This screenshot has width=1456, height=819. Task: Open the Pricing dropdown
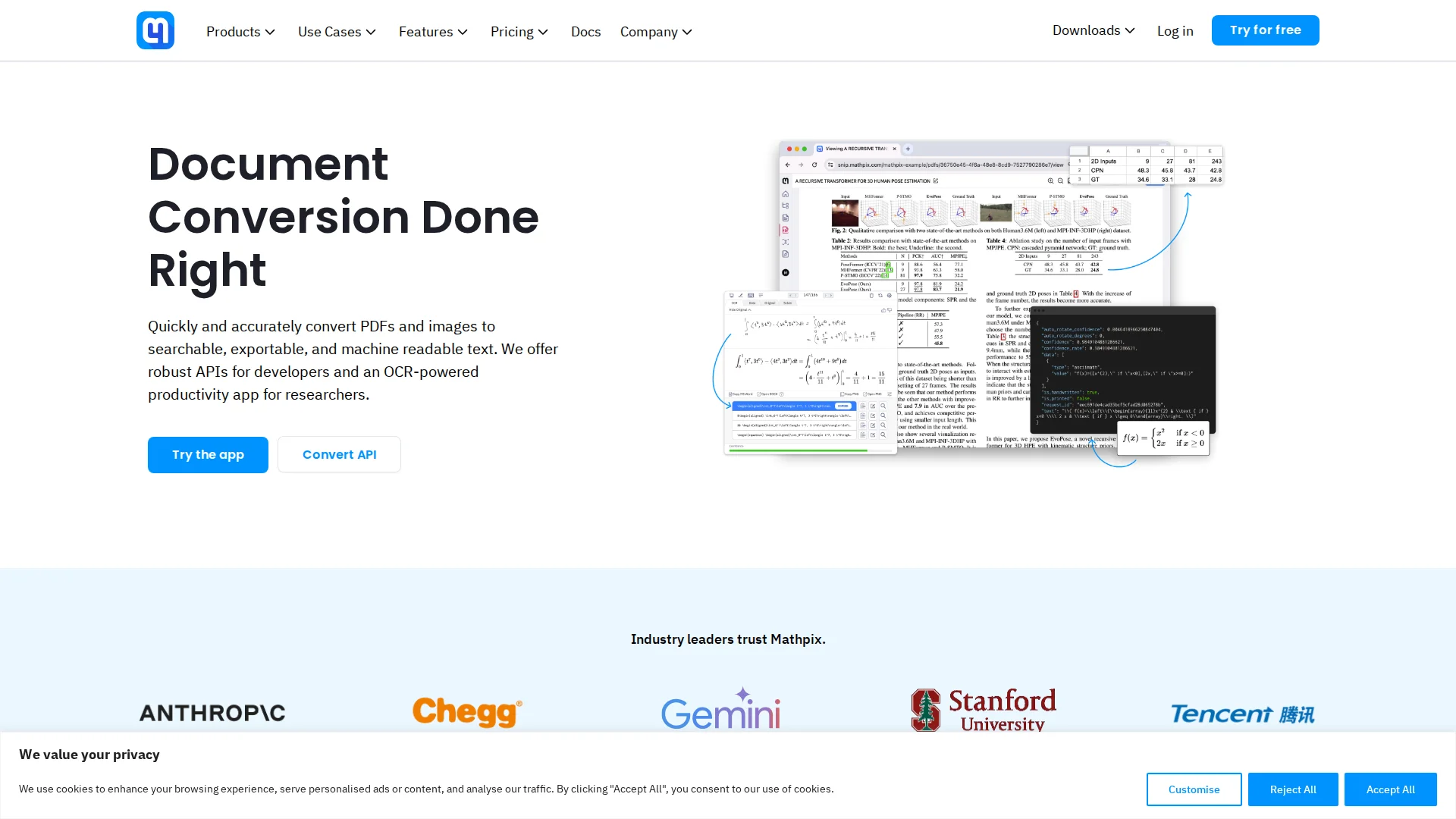[x=519, y=32]
